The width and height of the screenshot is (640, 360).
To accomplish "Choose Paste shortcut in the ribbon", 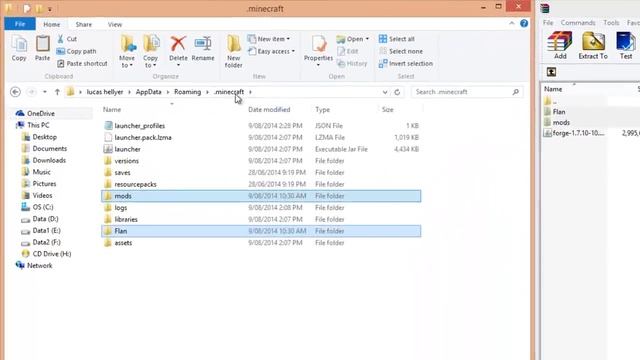I will 82,64.
